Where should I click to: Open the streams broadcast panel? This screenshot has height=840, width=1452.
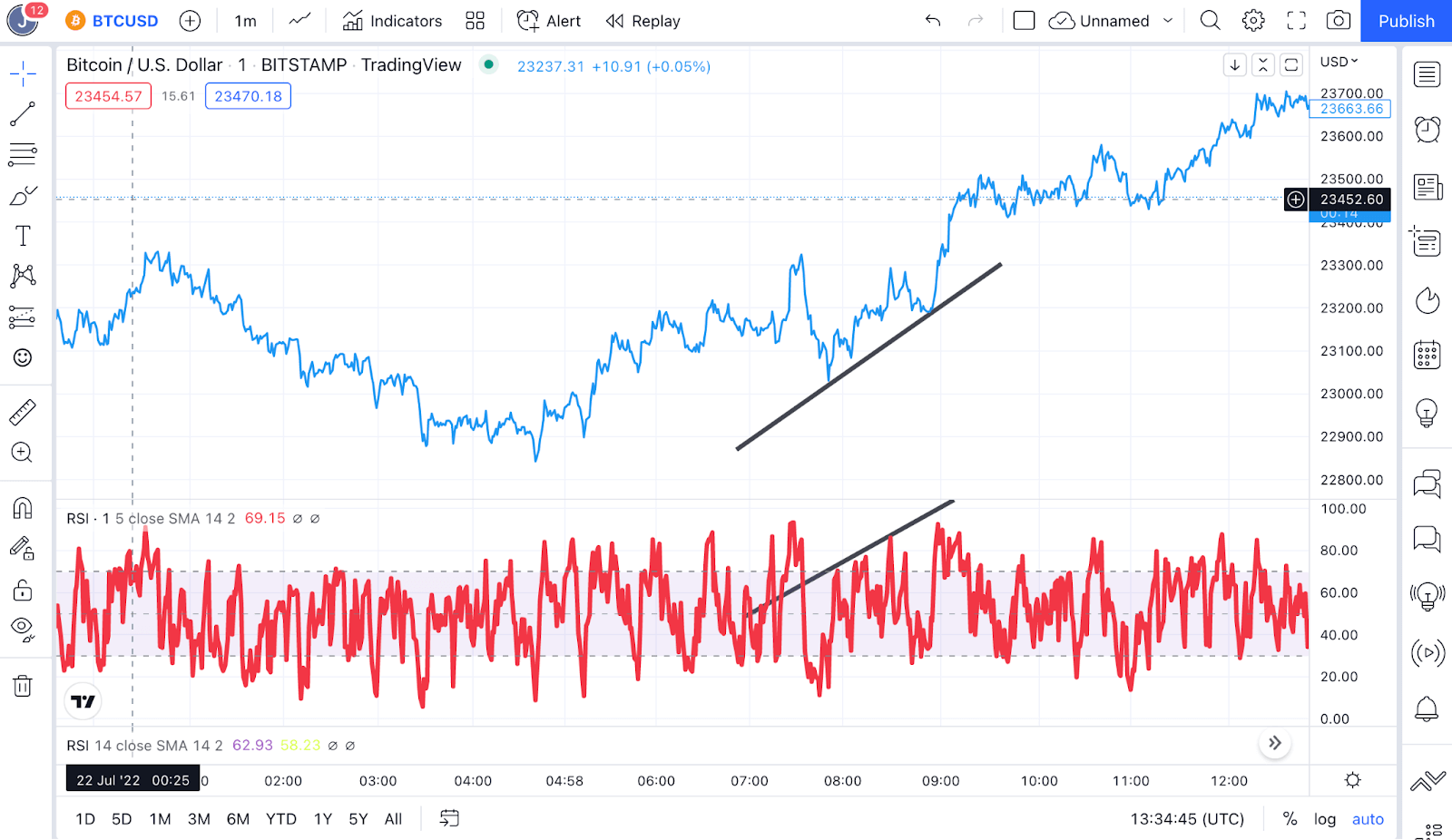tap(1427, 652)
